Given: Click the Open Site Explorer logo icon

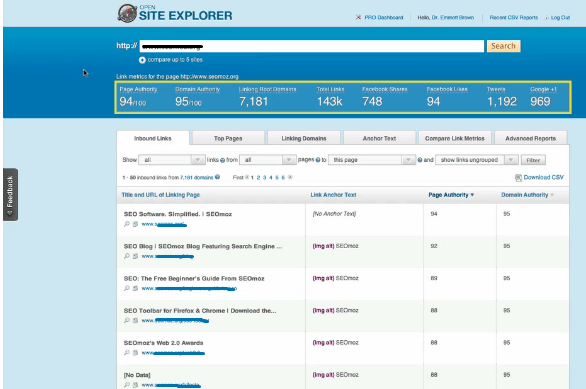Looking at the screenshot, I should pyautogui.click(x=127, y=13).
